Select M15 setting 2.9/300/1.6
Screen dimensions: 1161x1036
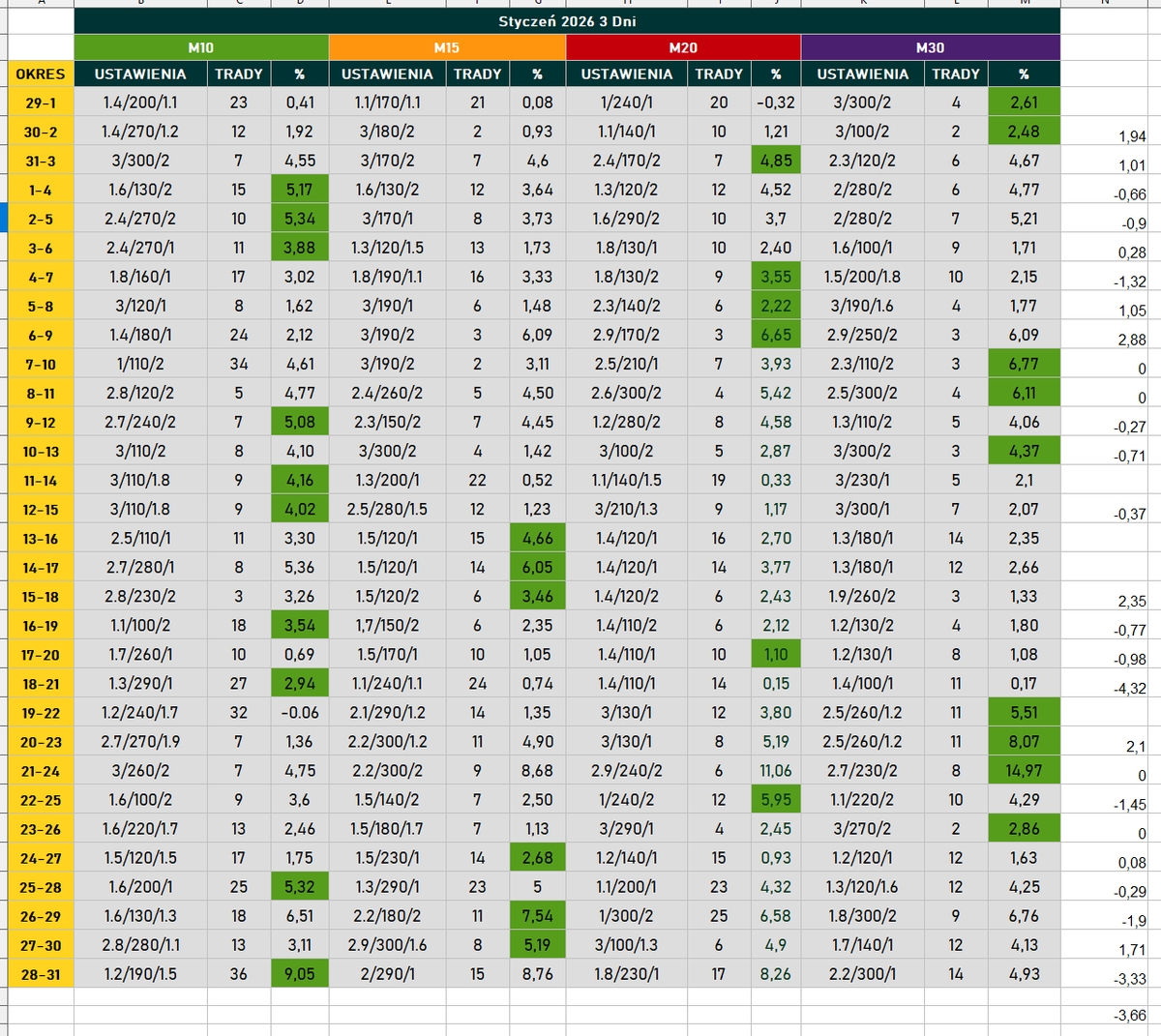pyautogui.click(x=388, y=945)
